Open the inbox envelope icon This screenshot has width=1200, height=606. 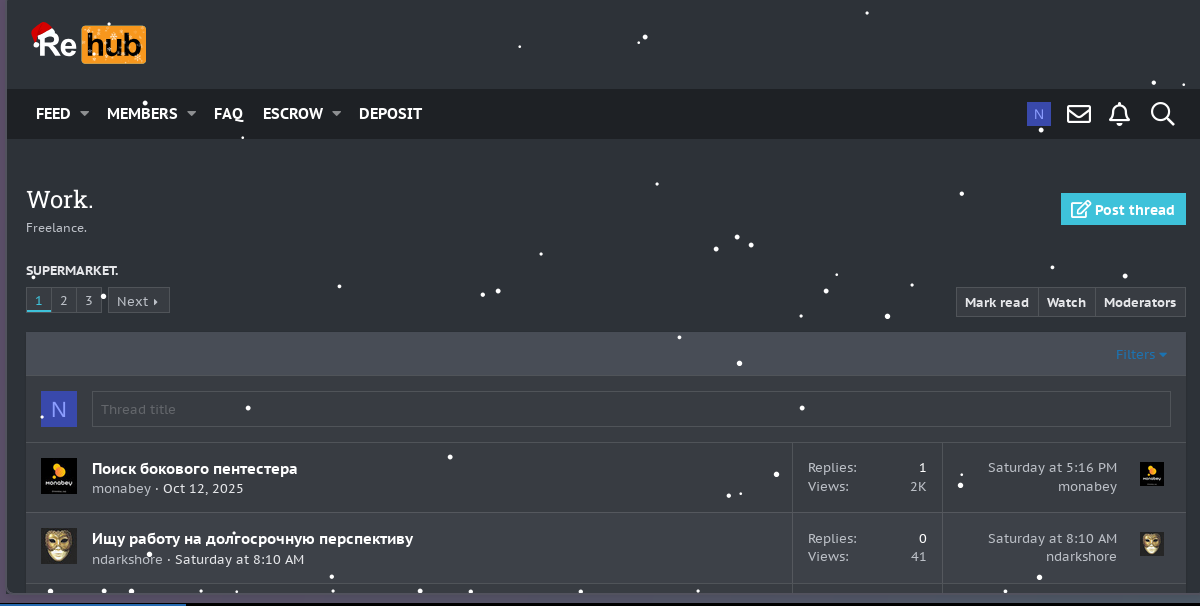click(x=1079, y=113)
